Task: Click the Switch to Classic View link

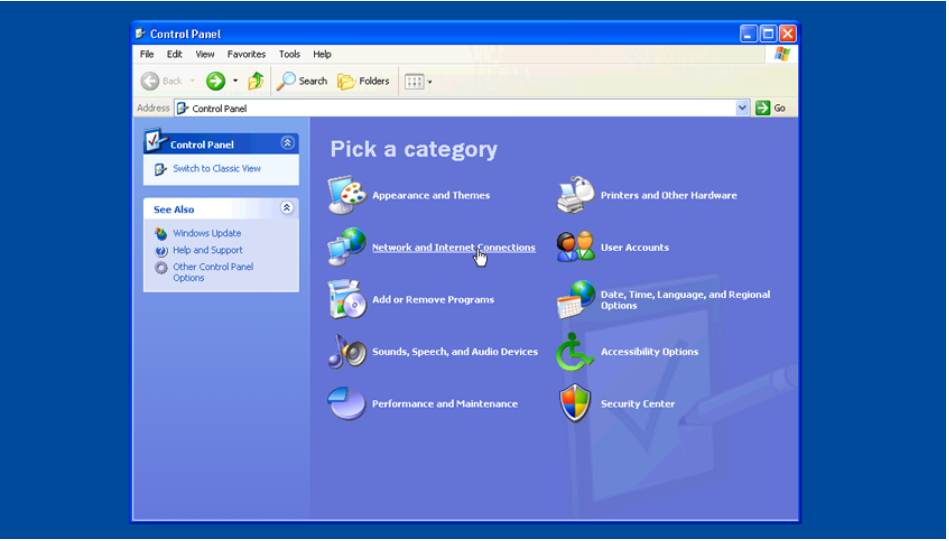Action: click(x=217, y=169)
